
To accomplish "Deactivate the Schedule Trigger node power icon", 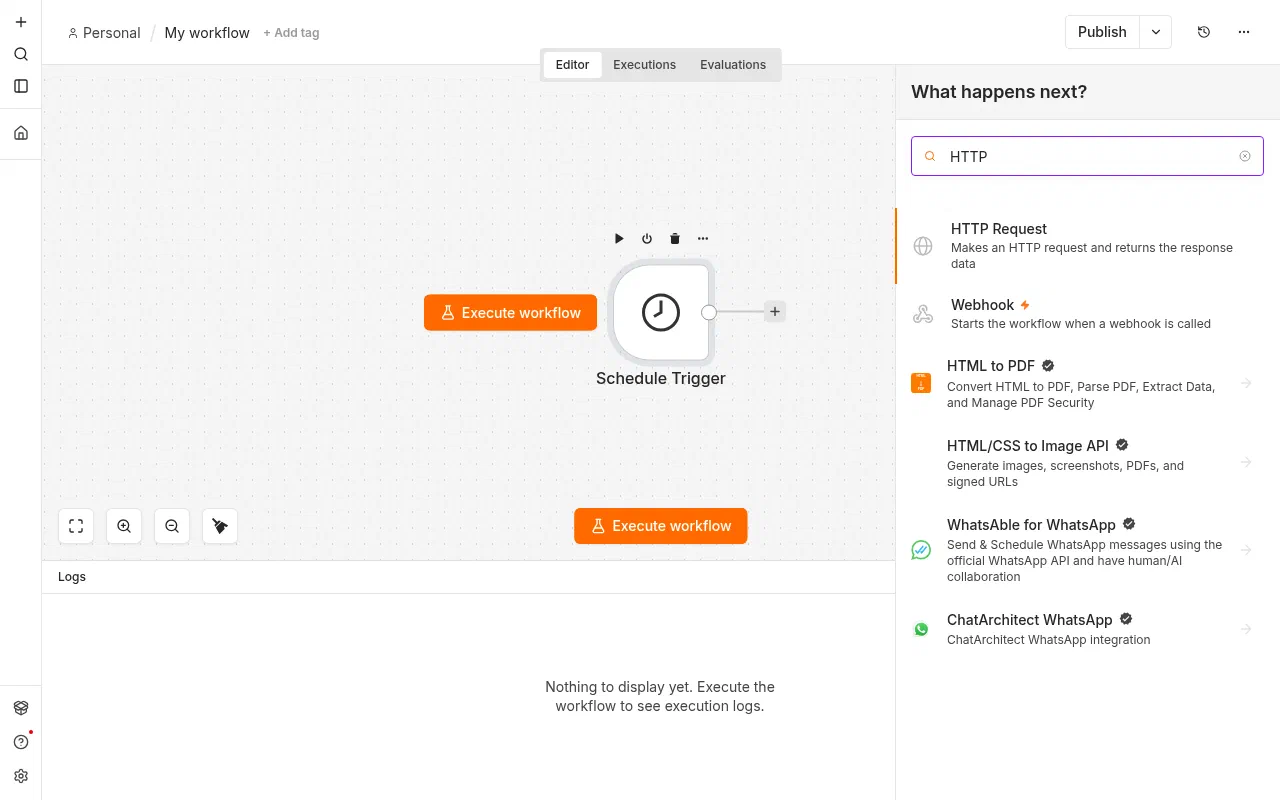I will click(x=647, y=238).
